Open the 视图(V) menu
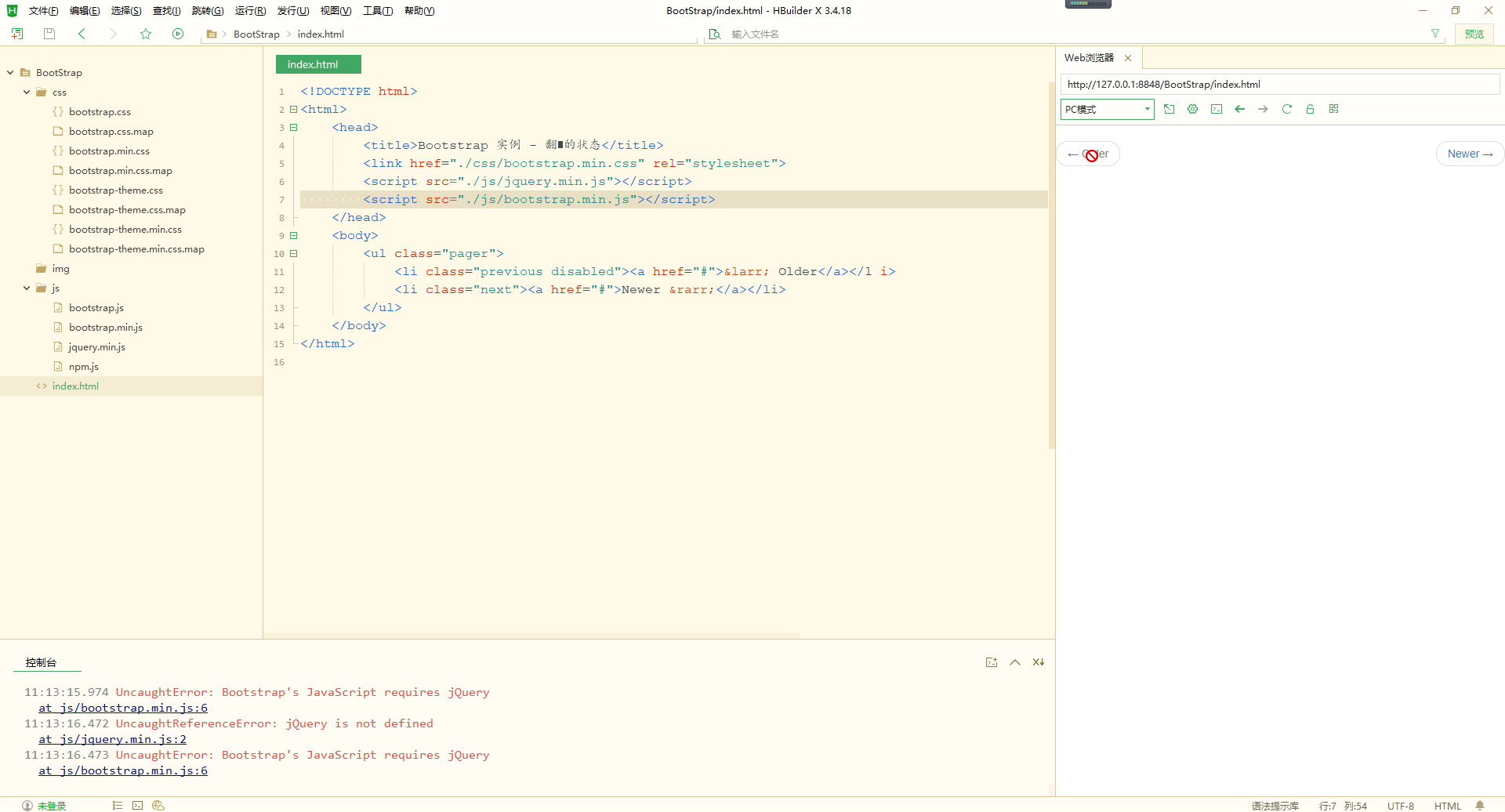Screen dimensions: 1505x812 tap(335, 11)
